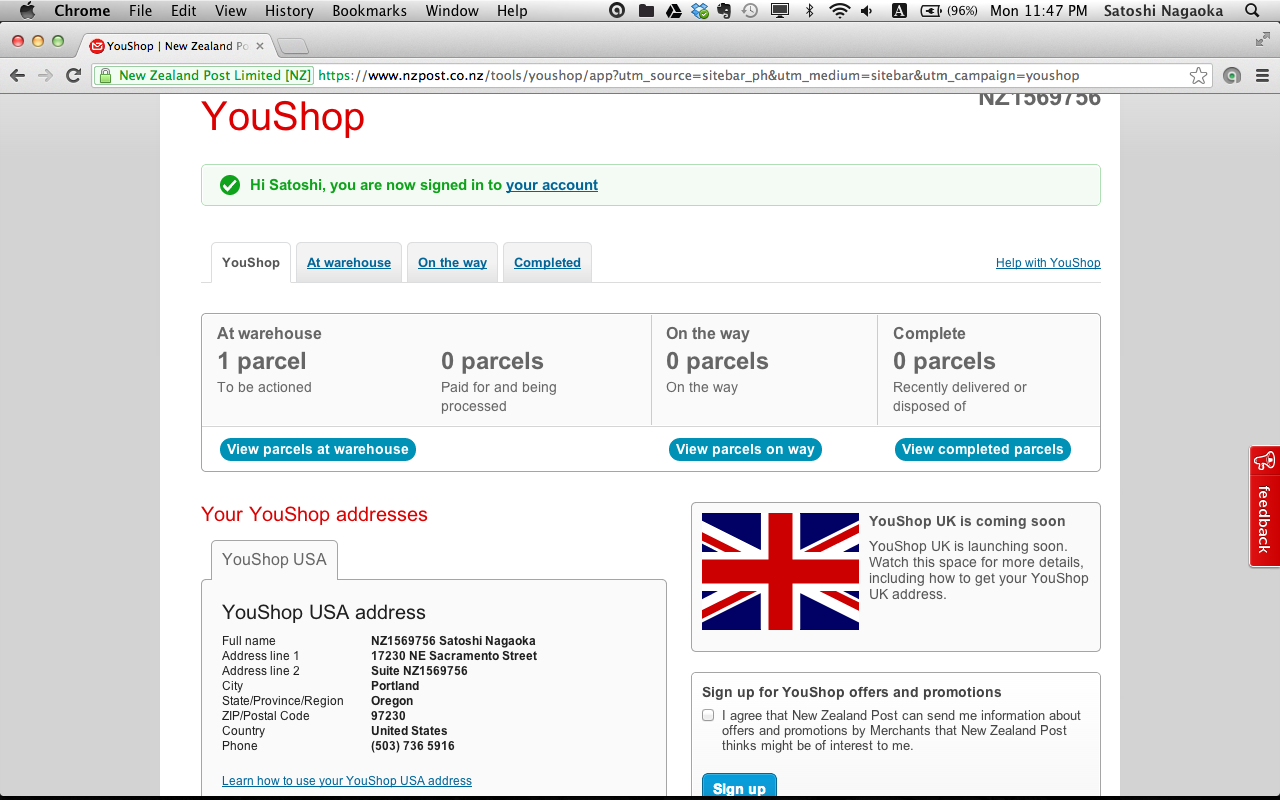Screen dimensions: 1280x800
Task: Click the battery status icon
Action: (930, 11)
